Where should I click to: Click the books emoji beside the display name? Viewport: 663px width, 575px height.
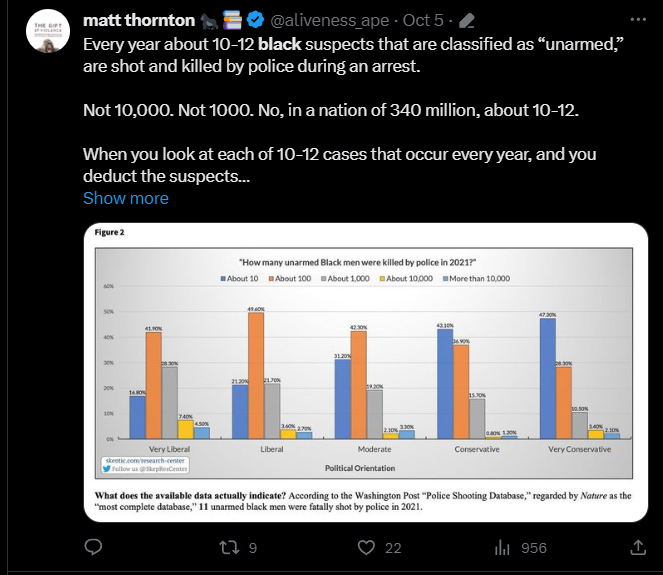[x=231, y=20]
